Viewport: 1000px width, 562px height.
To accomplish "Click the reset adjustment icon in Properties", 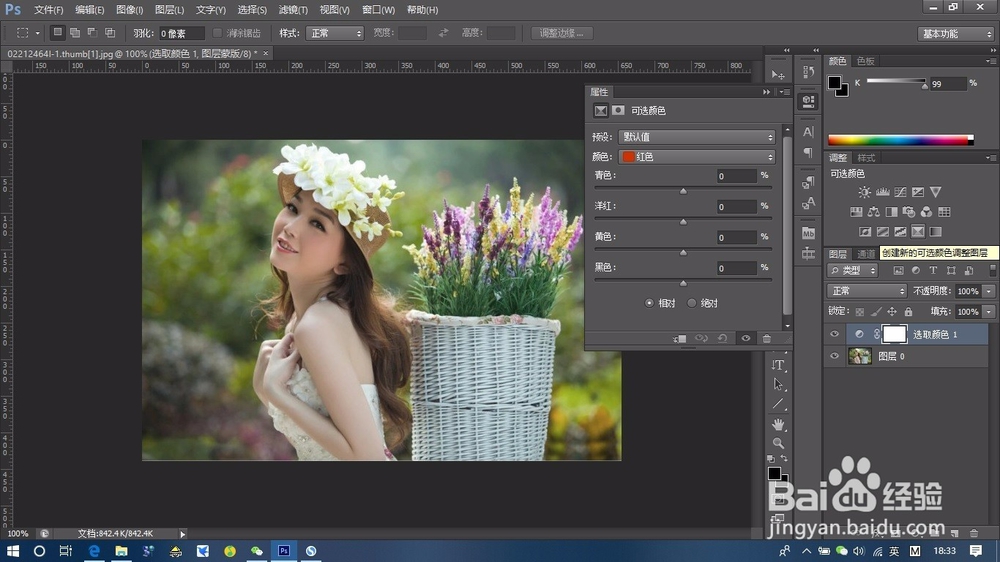I will tap(720, 339).
